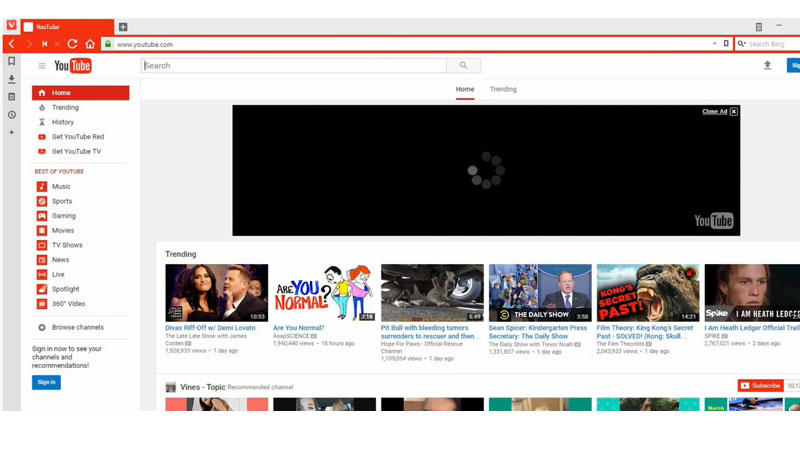Viewport: 800px width, 450px height.
Task: Select the Home tab at top
Action: pyautogui.click(x=465, y=89)
